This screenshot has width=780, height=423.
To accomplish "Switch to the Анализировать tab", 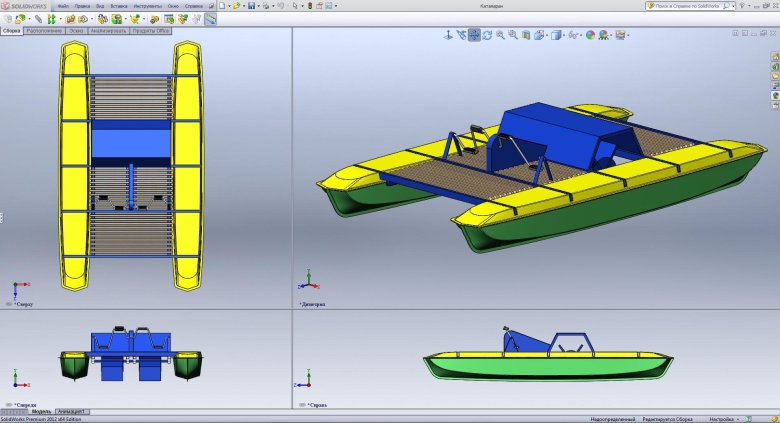I will click(108, 31).
